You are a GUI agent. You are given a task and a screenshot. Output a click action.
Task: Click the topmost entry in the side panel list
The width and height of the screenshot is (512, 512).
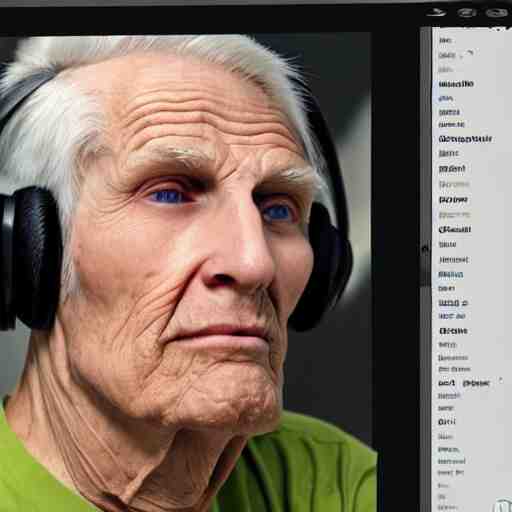[x=445, y=40]
